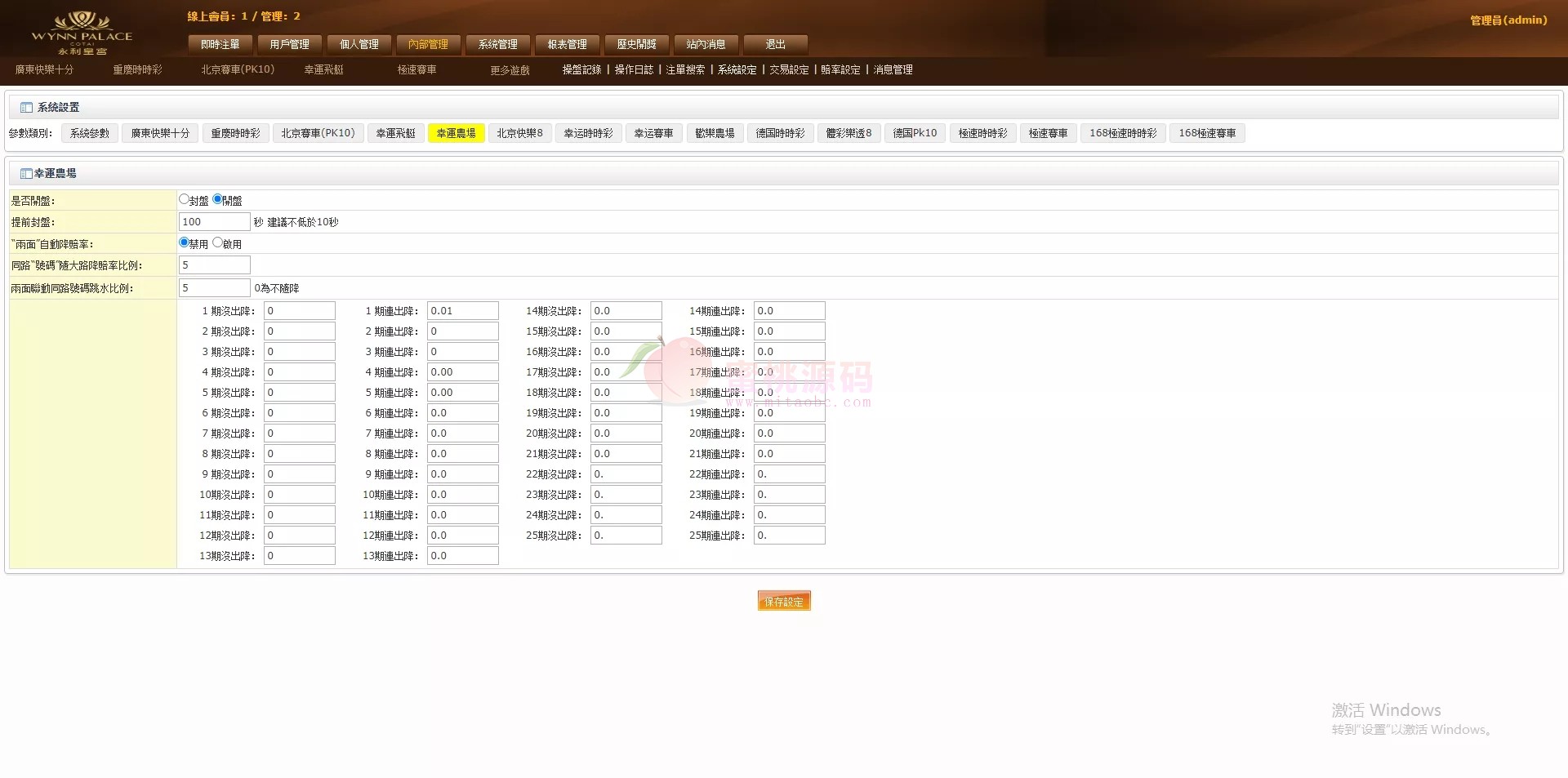This screenshot has width=1568, height=778.
Task: Switch to the 168極速賽車 parameter tab
Action: click(x=1206, y=133)
